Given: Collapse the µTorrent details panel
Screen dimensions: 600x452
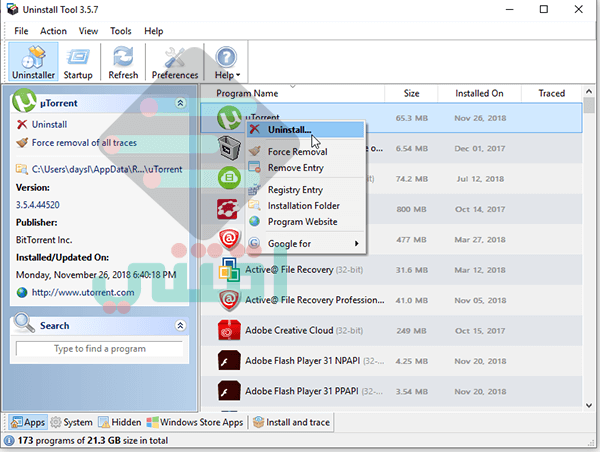Looking at the screenshot, I should click(180, 103).
